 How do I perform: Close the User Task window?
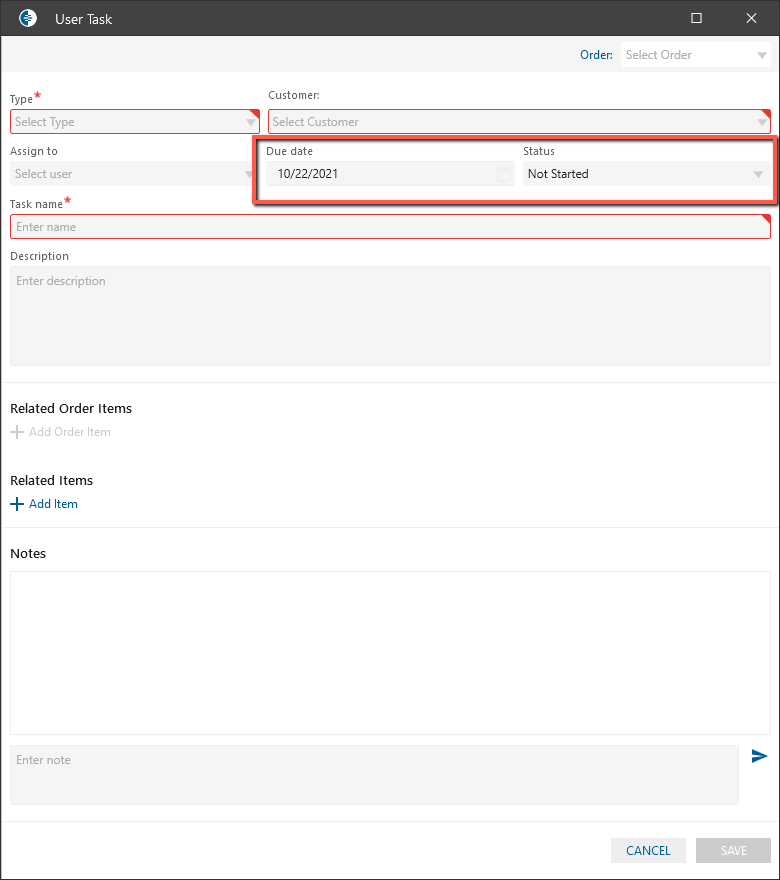pos(752,18)
